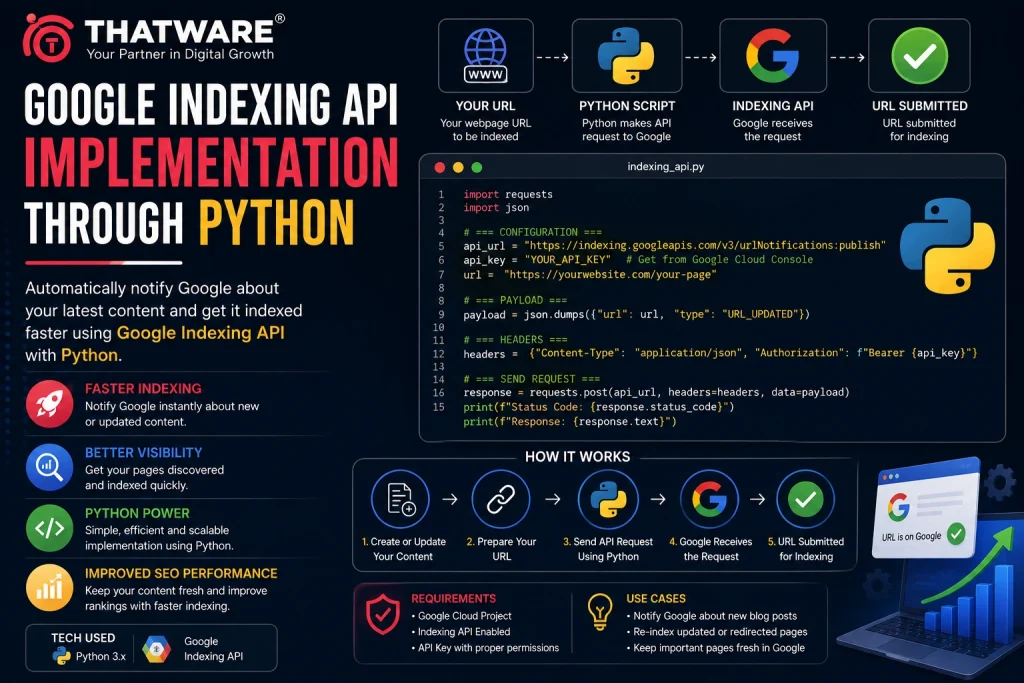Click 'Keep important pages fresh in Google' bullet
The height and width of the screenshot is (683, 1024).
[716, 648]
